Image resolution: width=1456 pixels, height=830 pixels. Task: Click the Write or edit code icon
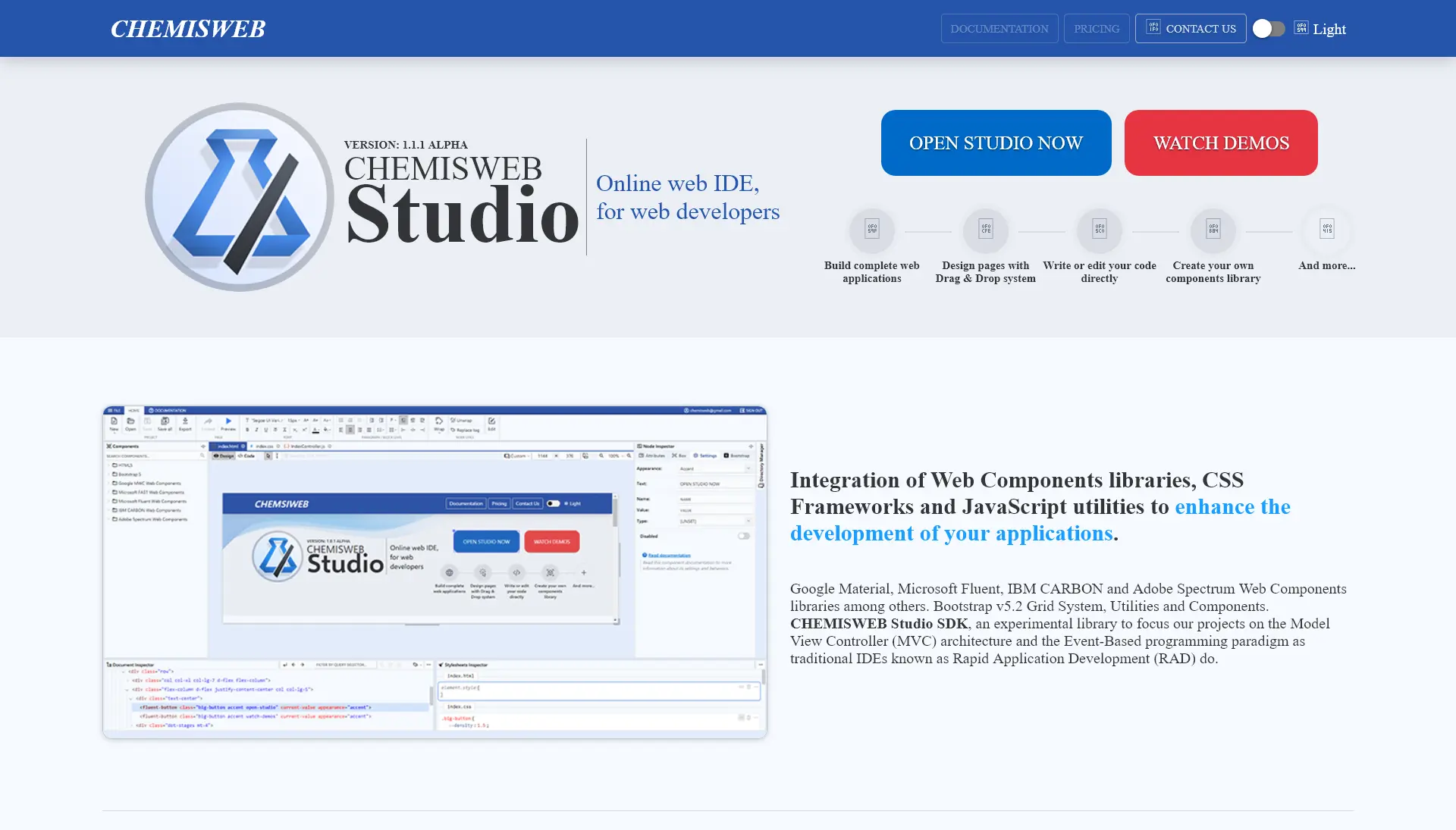(1099, 230)
